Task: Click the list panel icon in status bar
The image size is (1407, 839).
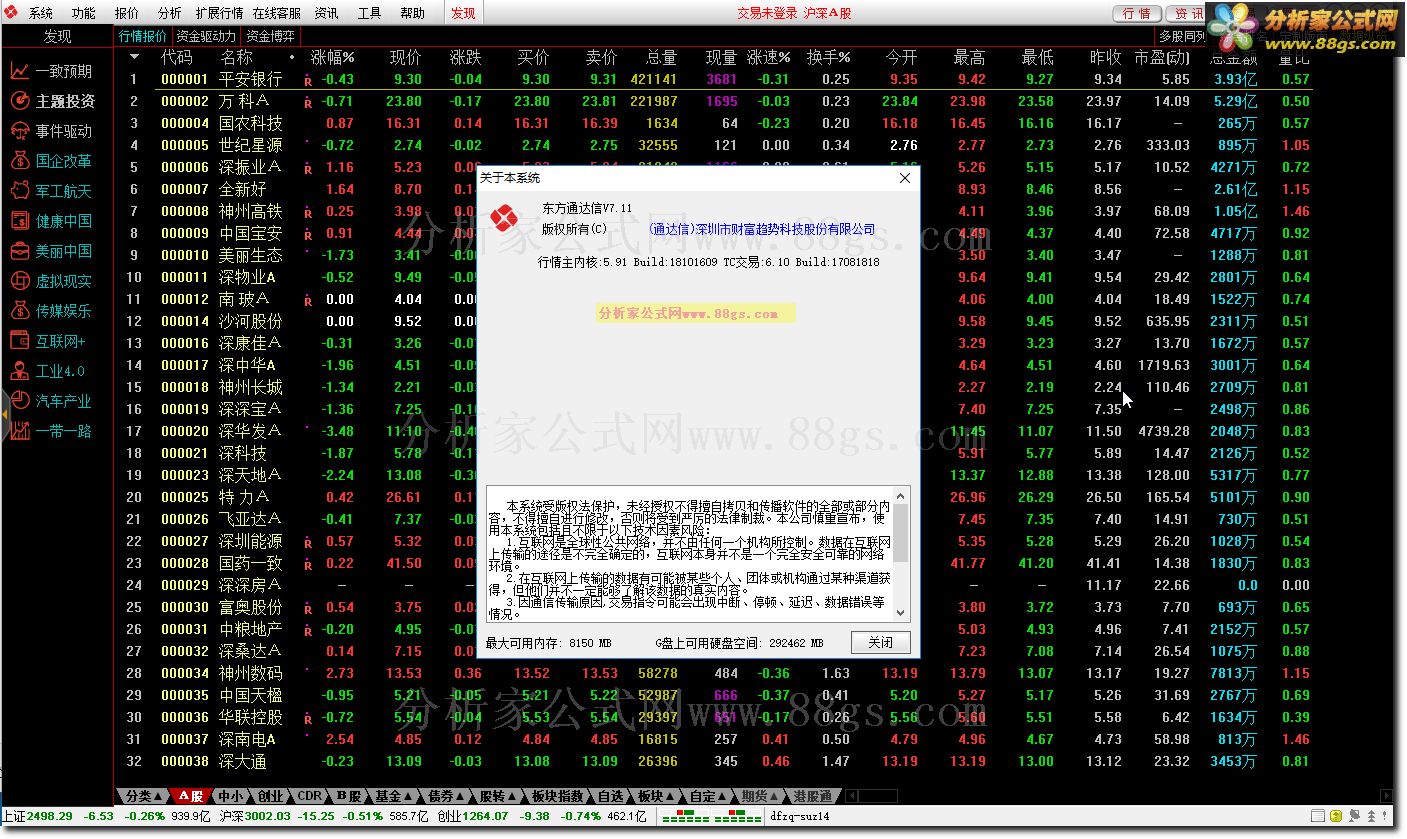Action: pos(1319,816)
